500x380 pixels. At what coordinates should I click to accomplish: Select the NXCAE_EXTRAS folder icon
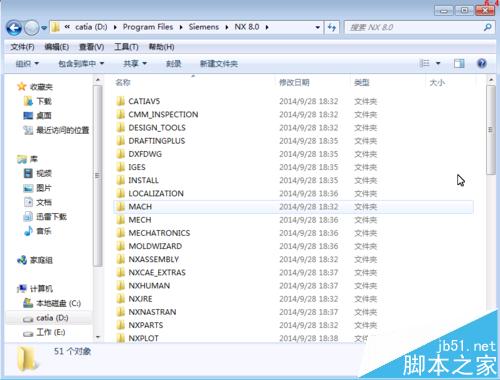point(121,272)
